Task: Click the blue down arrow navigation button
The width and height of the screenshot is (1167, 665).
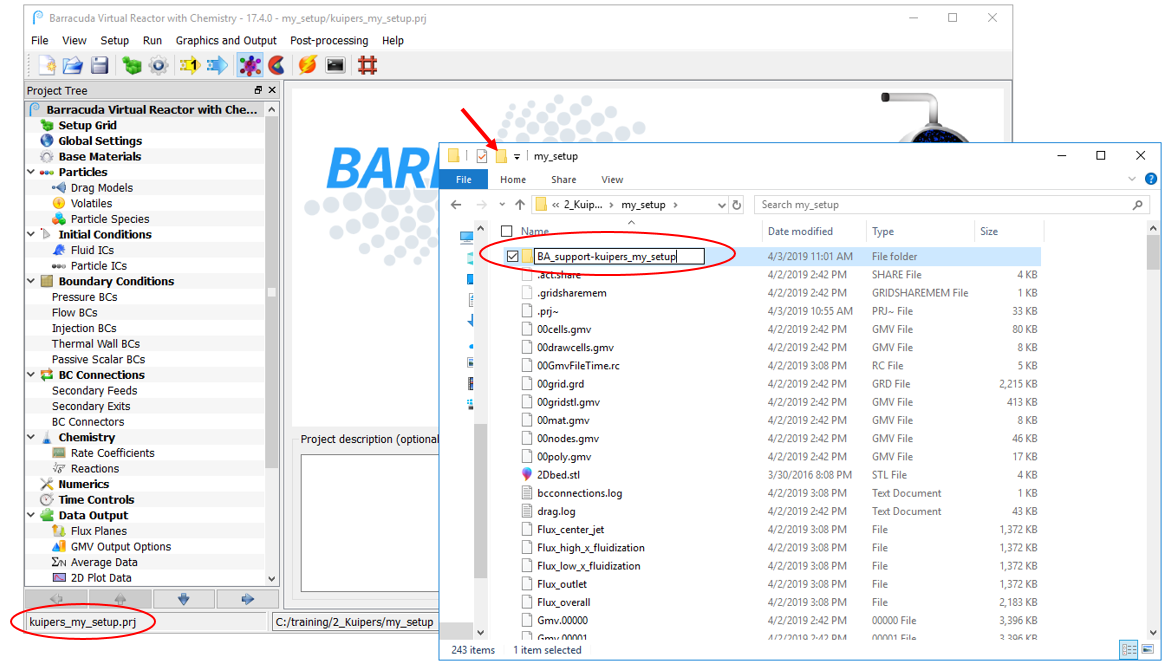Action: 183,599
